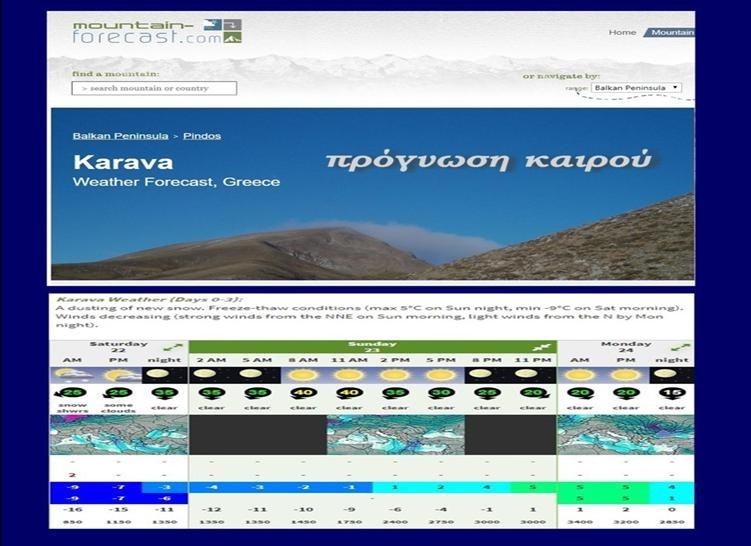Switch to the Mountain tab
Screen dimensions: 751x546
(671, 32)
